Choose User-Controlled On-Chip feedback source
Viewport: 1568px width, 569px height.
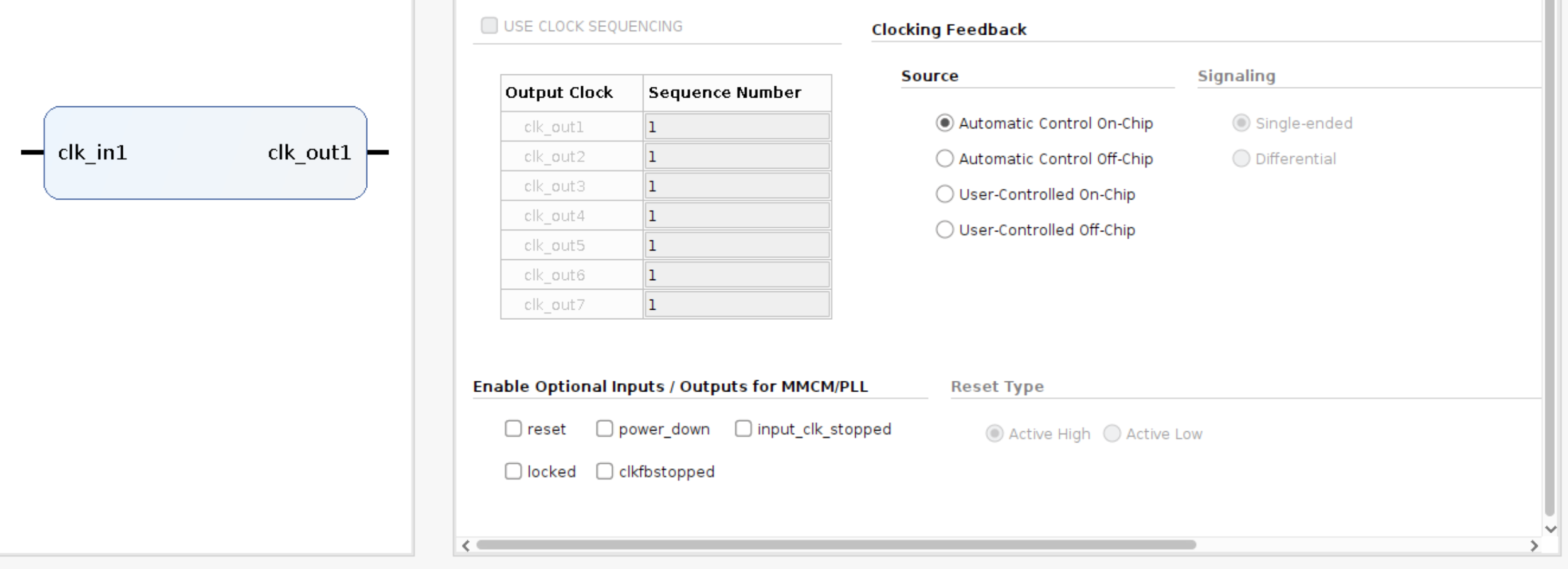click(944, 194)
